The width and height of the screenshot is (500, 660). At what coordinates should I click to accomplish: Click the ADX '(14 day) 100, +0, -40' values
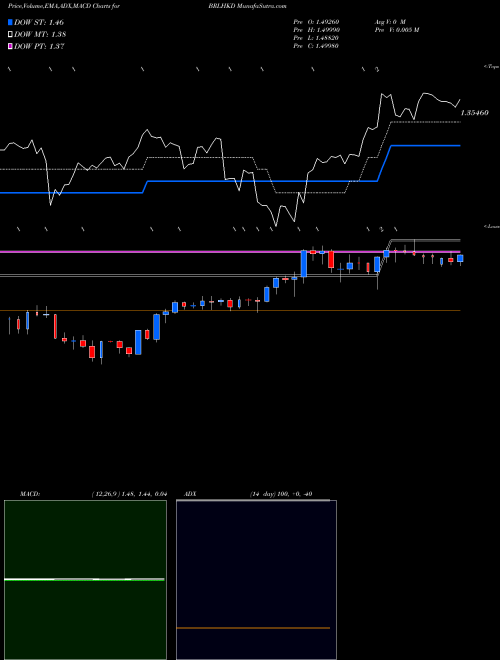click(x=281, y=494)
